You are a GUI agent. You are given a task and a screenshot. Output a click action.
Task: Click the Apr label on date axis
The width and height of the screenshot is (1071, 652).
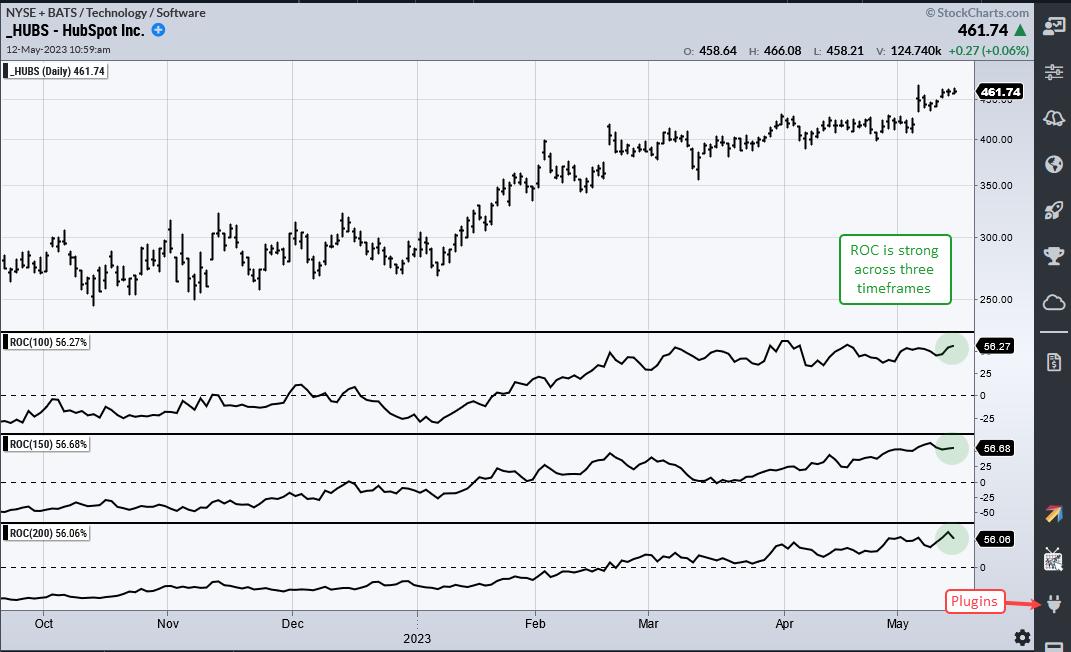coord(784,623)
